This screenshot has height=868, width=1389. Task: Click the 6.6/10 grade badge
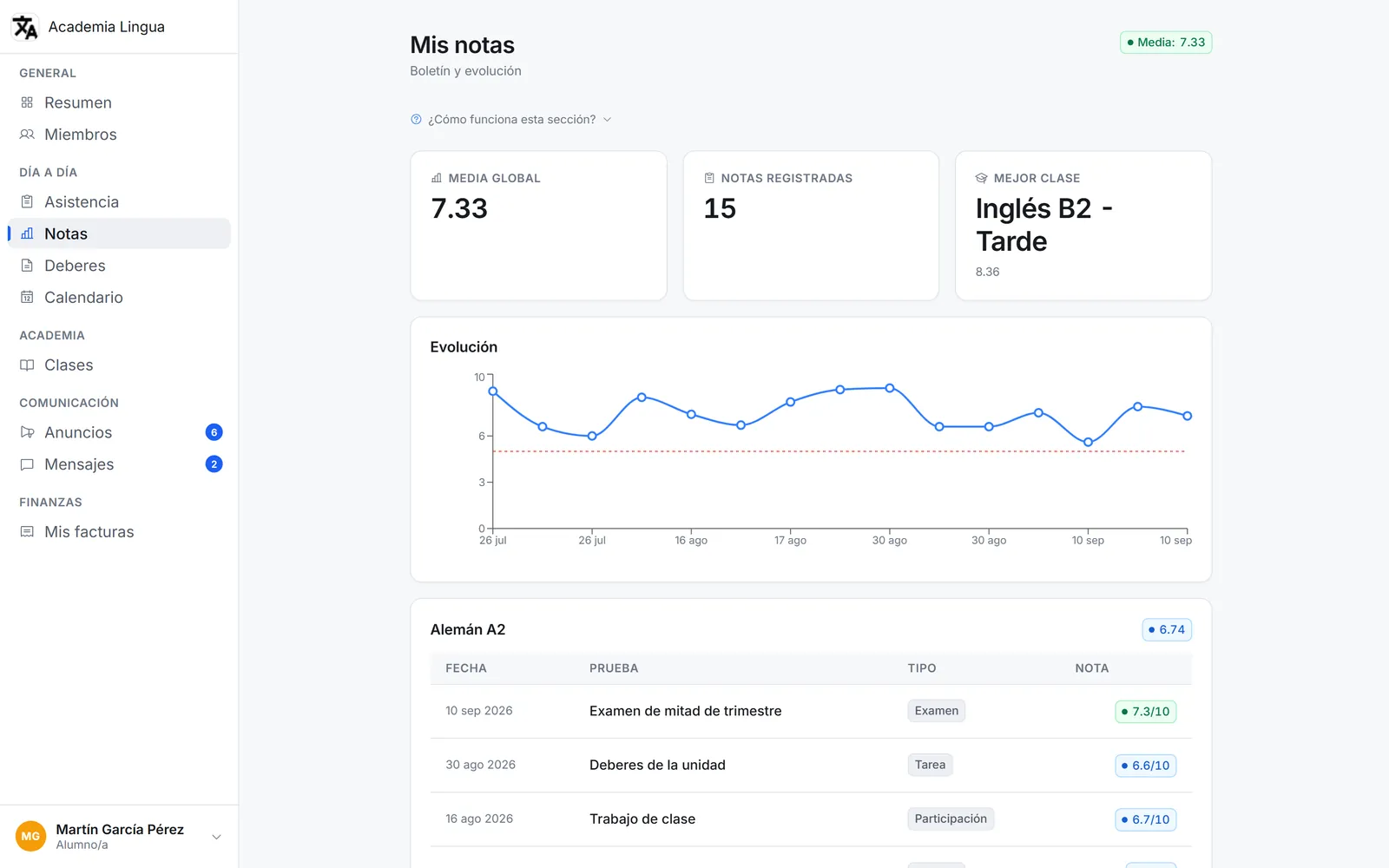point(1146,766)
